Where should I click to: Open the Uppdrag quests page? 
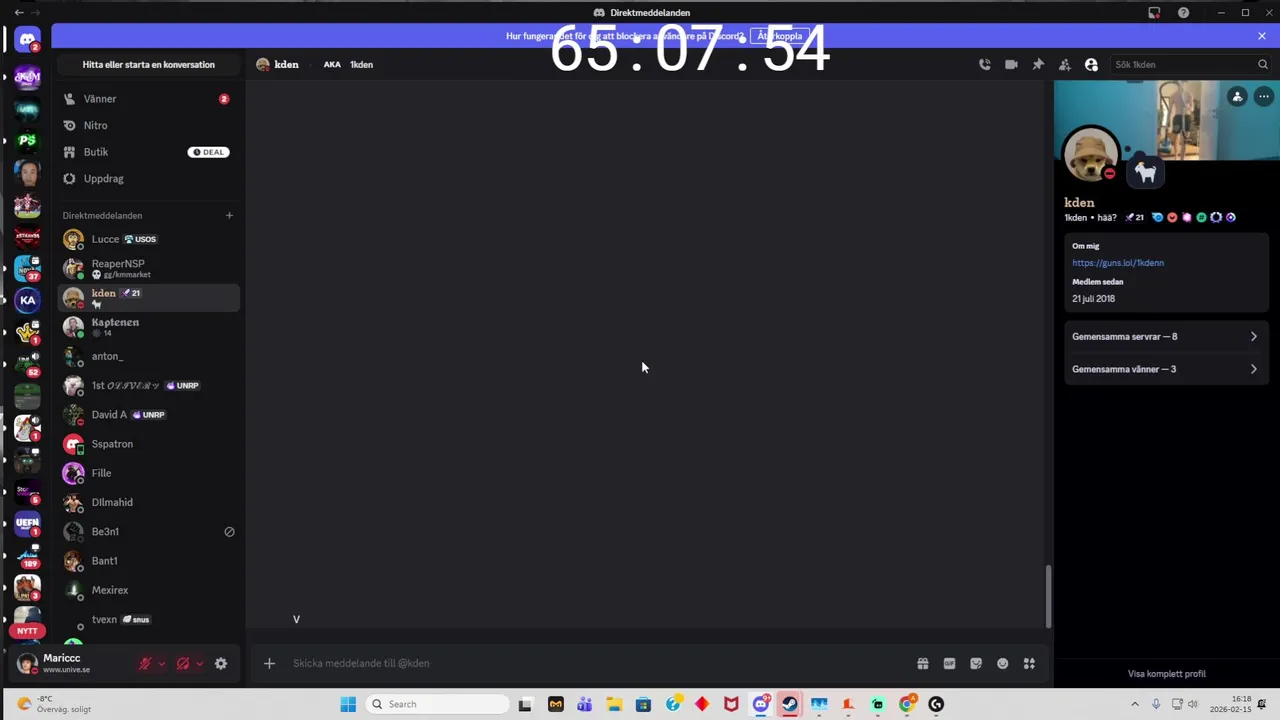point(148,178)
